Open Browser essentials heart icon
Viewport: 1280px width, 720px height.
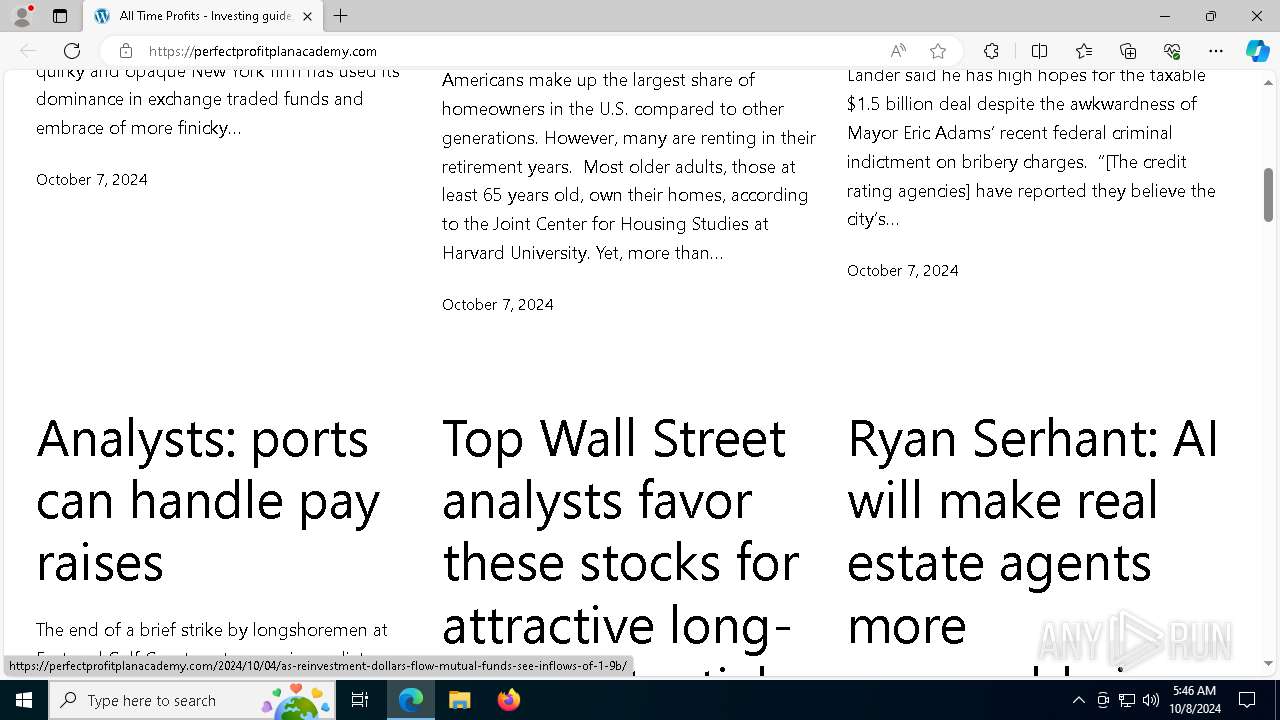[1172, 51]
